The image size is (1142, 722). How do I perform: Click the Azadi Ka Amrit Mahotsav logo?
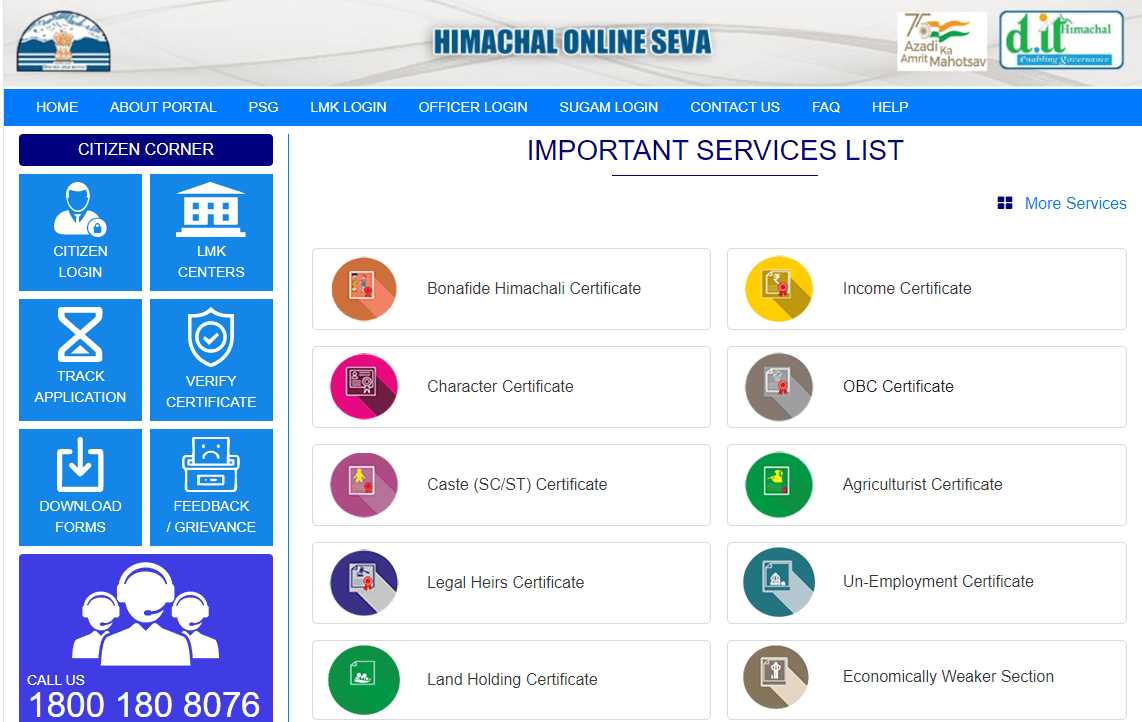pyautogui.click(x=942, y=41)
